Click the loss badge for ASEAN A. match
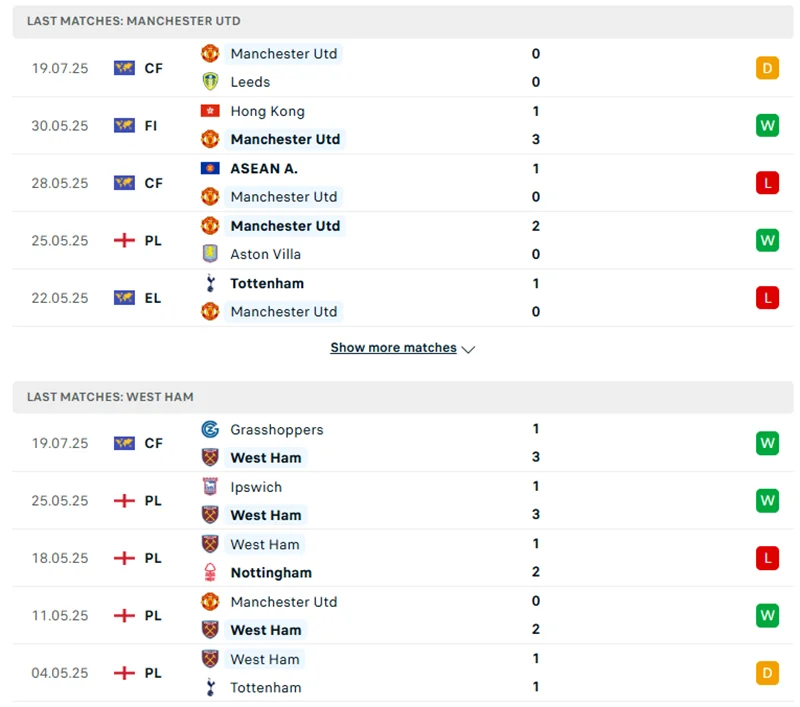This screenshot has height=707, width=800. 767,183
